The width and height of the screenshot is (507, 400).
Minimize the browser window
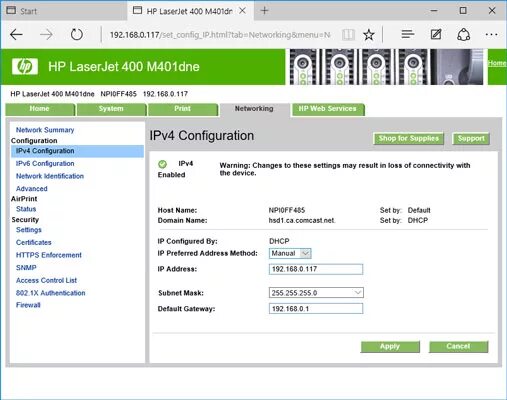(x=434, y=11)
